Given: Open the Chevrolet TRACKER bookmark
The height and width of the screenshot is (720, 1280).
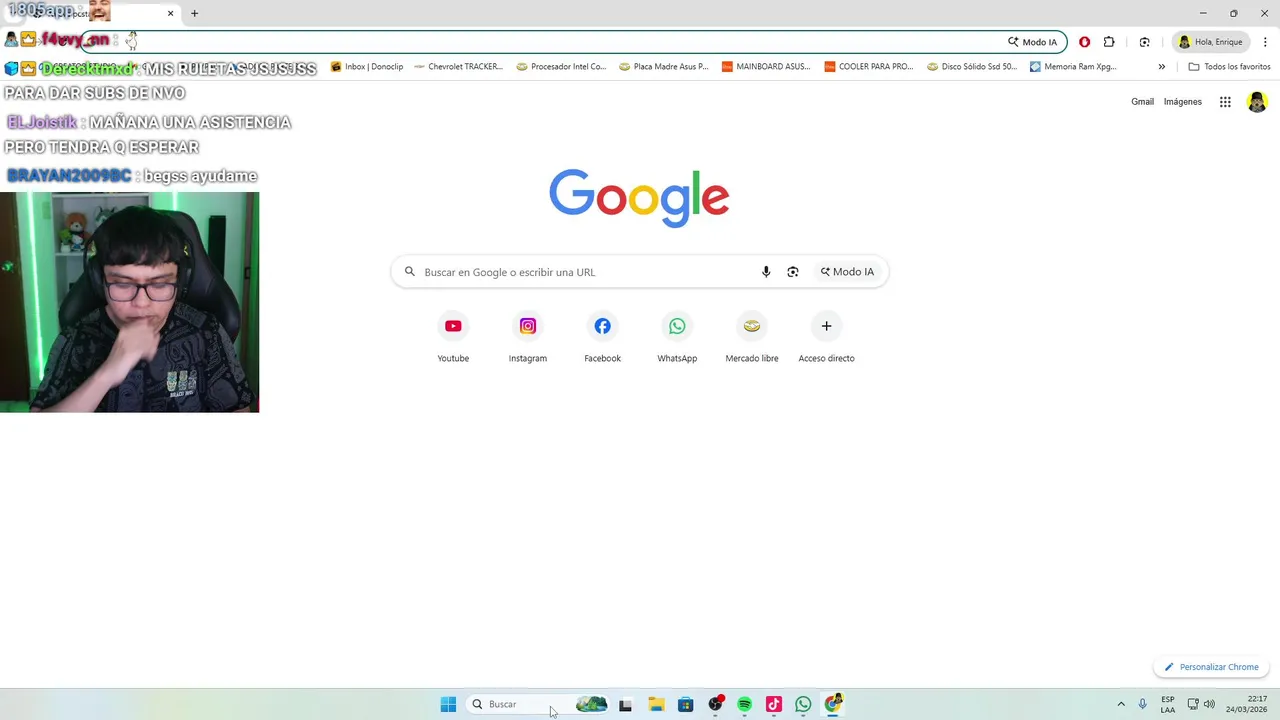Looking at the screenshot, I should pyautogui.click(x=458, y=67).
